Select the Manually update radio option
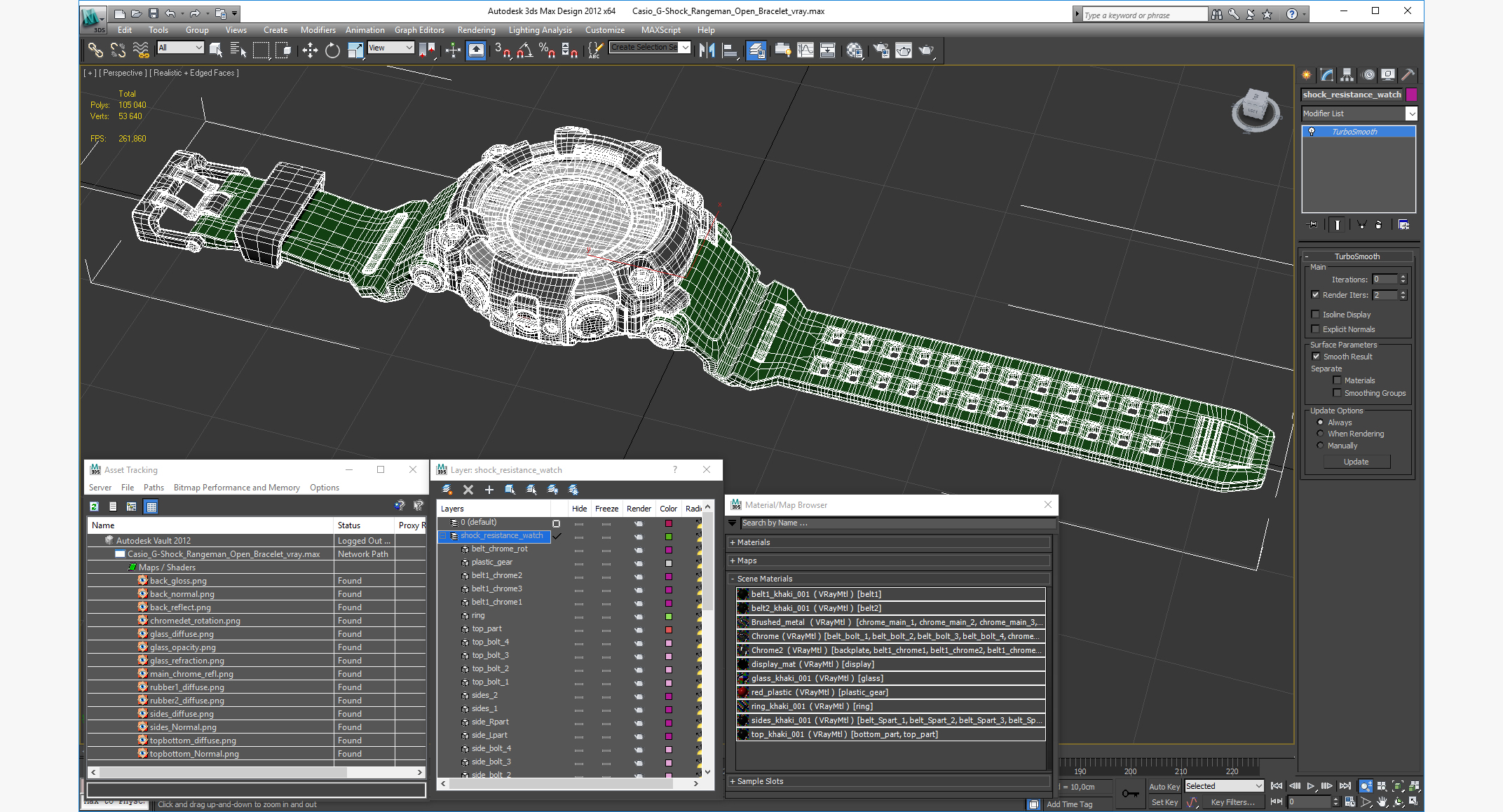The height and width of the screenshot is (812, 1503). tap(1320, 446)
